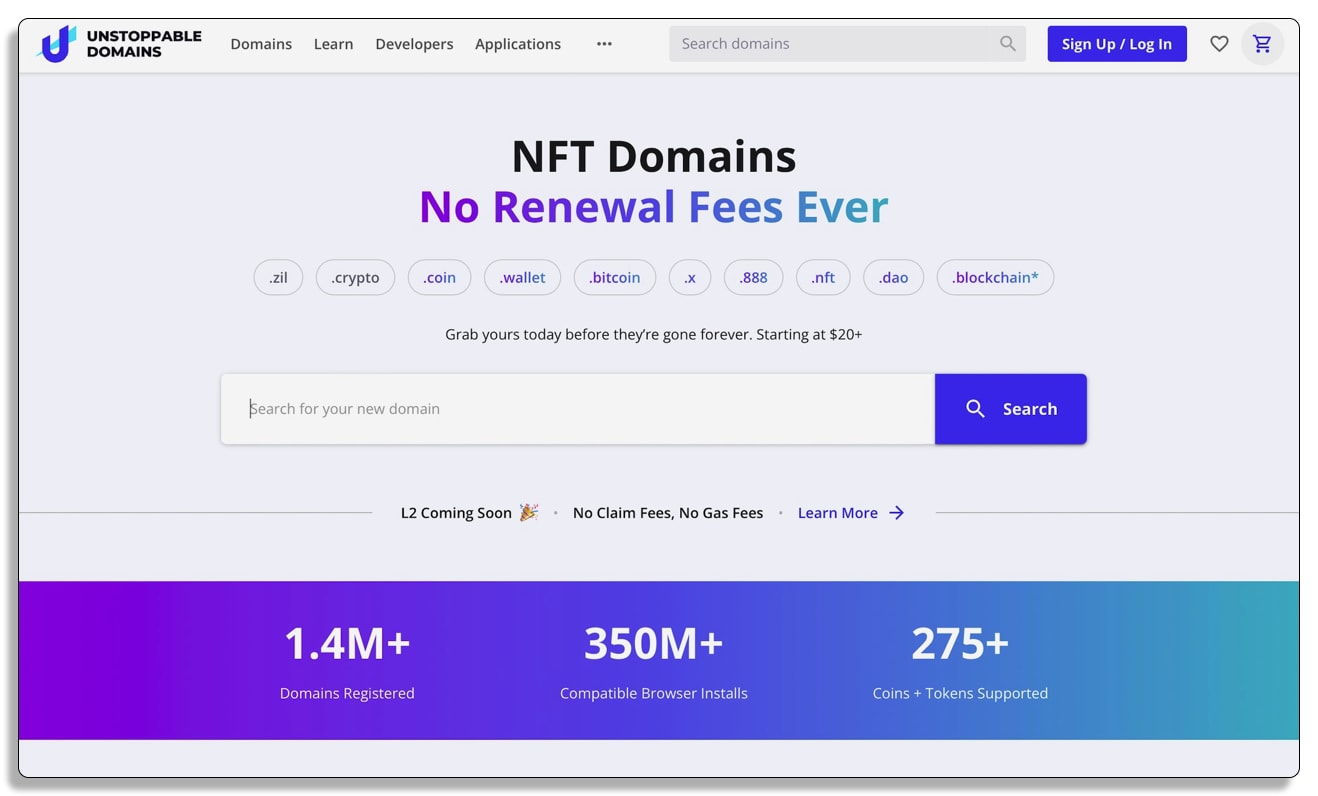Open the wishlist heart icon
Image resolution: width=1318 pixels, height=796 pixels.
point(1219,44)
